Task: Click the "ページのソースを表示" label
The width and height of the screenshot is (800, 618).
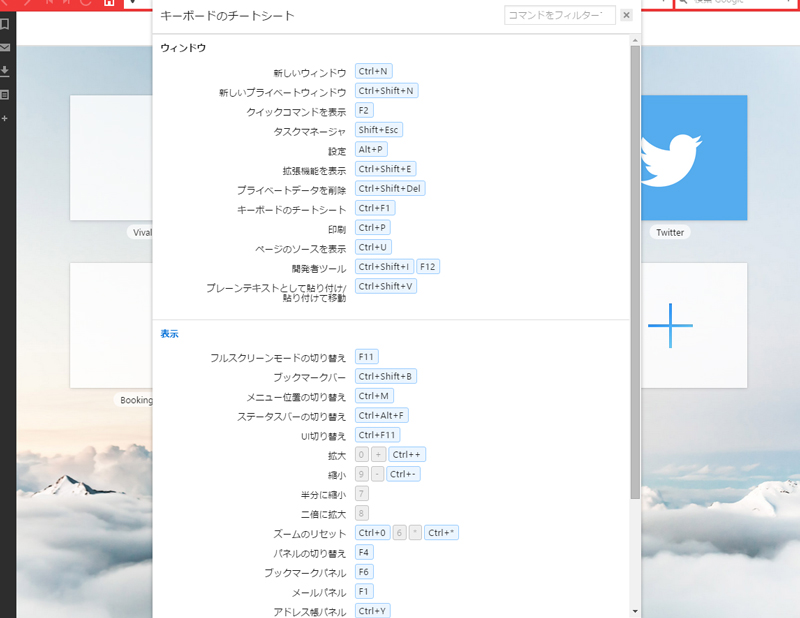Action: tap(301, 249)
